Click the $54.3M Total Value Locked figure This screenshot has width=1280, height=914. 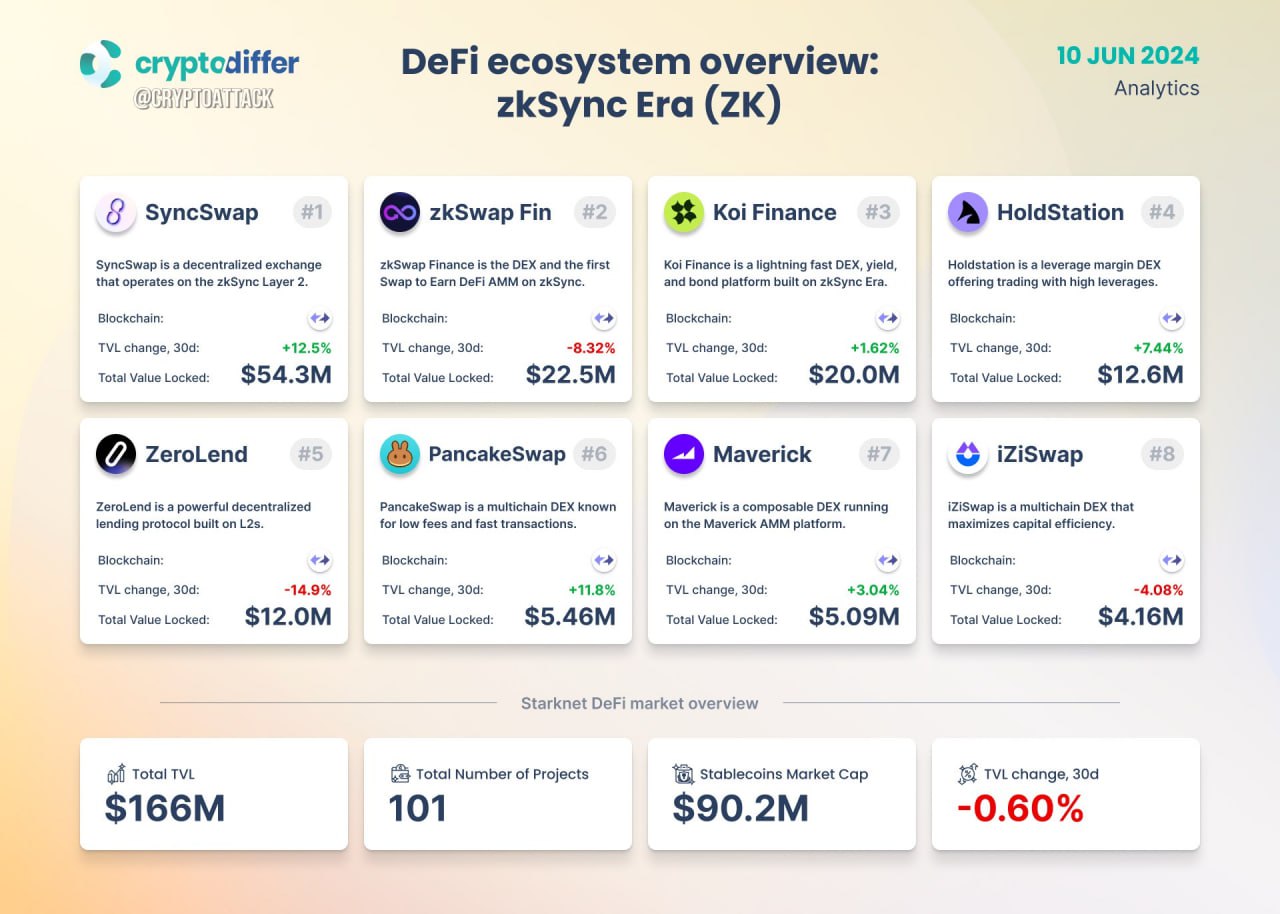pos(286,375)
